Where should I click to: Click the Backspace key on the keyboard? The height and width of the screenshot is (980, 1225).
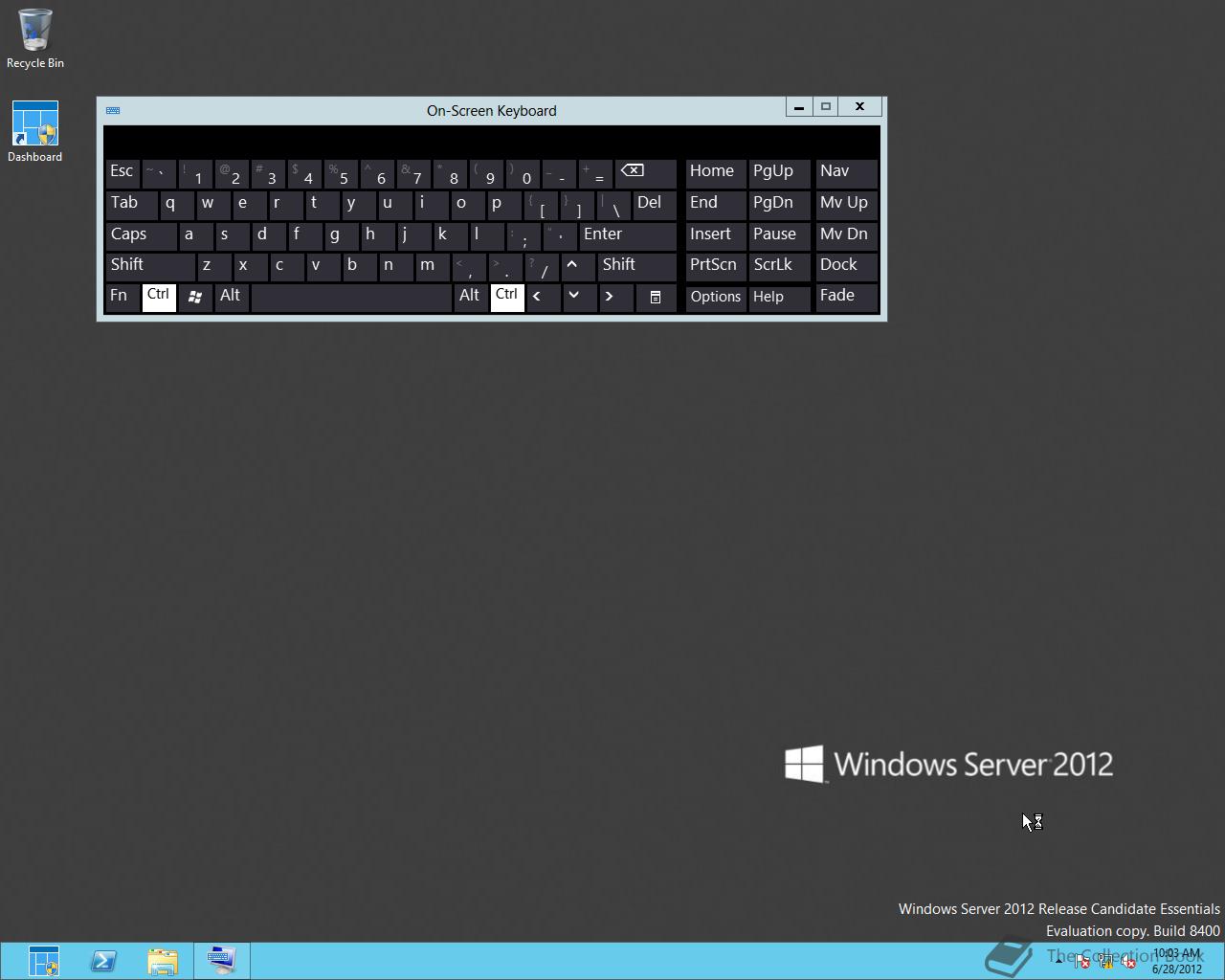645,173
